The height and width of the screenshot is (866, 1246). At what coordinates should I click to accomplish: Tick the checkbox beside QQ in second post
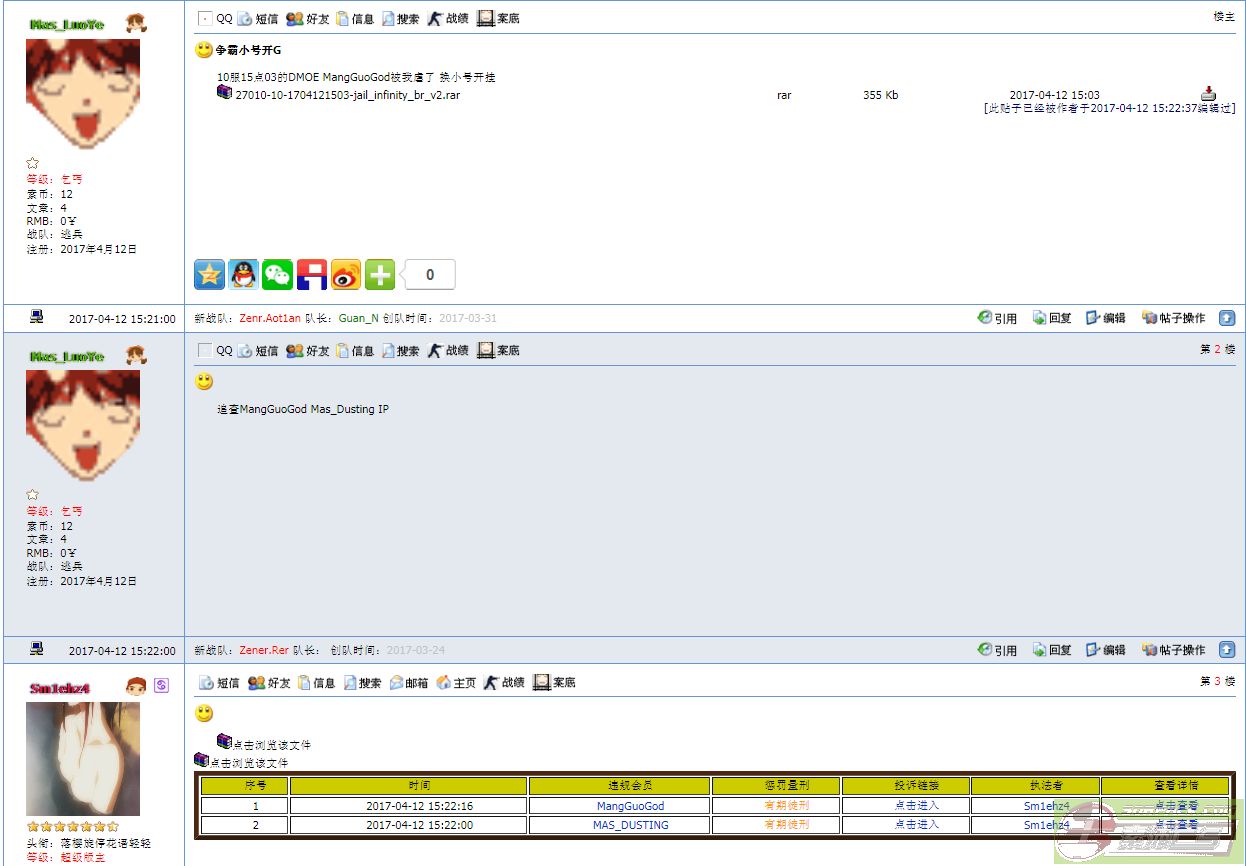pos(205,351)
